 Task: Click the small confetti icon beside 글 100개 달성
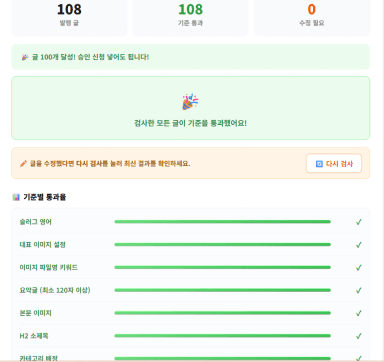[25, 57]
